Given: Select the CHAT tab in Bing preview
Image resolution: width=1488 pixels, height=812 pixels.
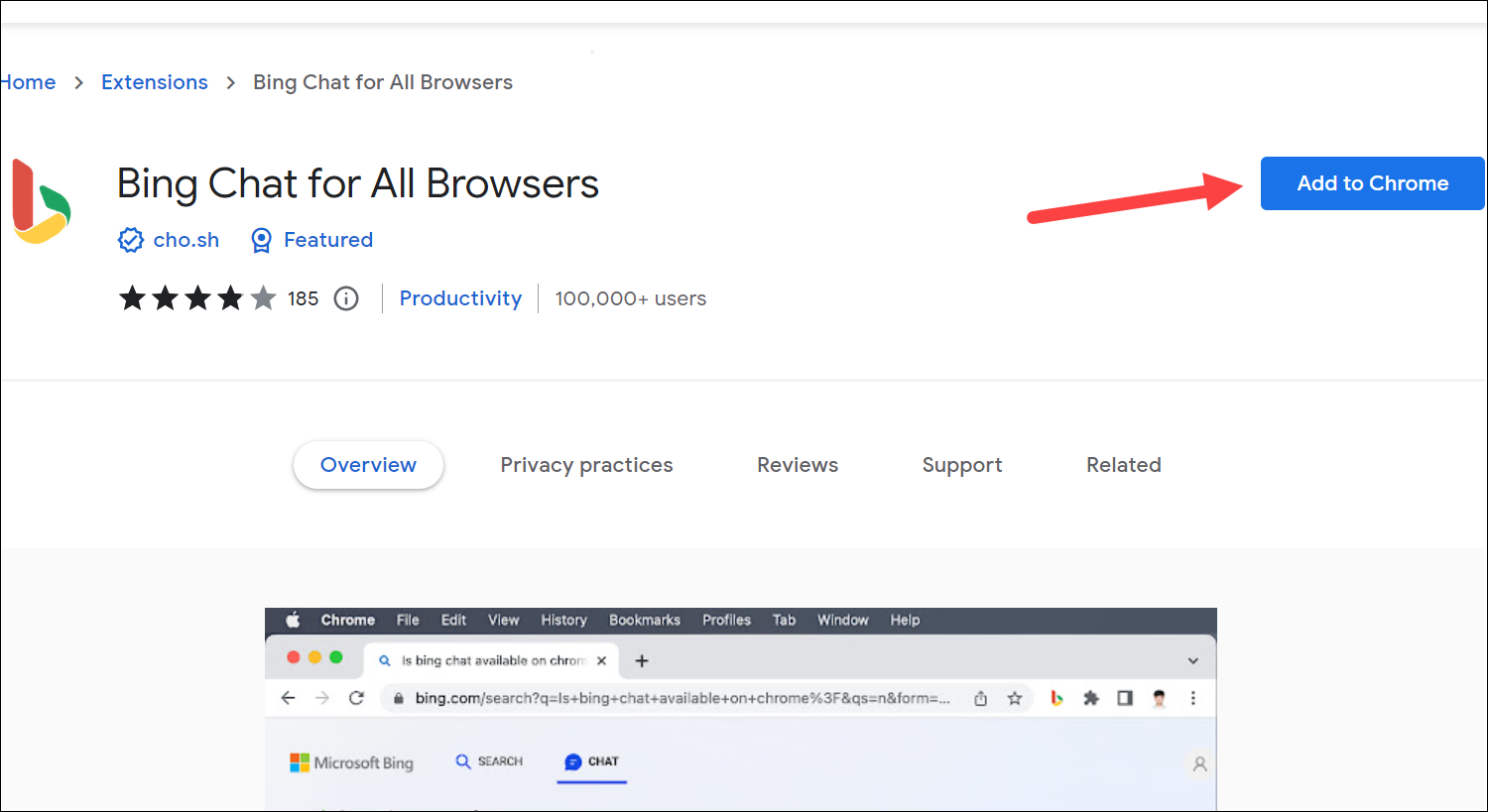Looking at the screenshot, I should pos(591,761).
